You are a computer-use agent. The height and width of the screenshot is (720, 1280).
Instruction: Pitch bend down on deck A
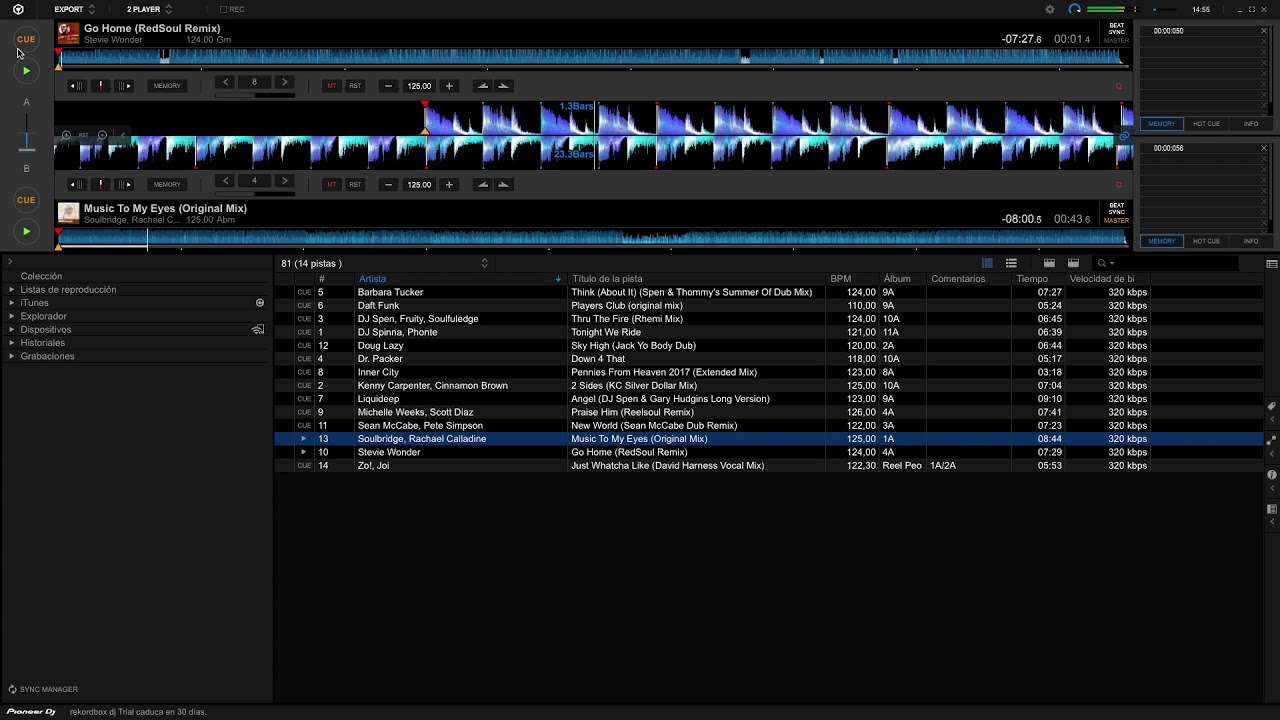(x=483, y=86)
